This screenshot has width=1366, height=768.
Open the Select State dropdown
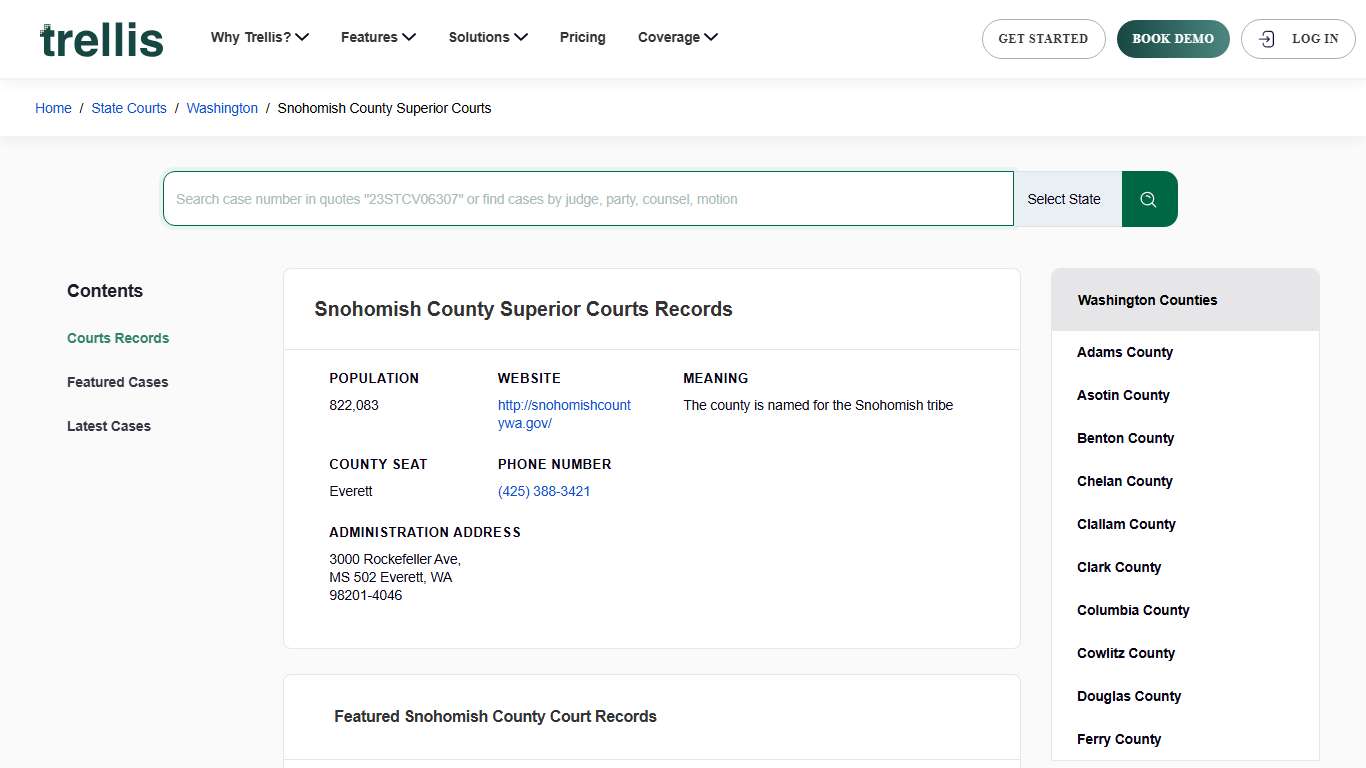1063,199
